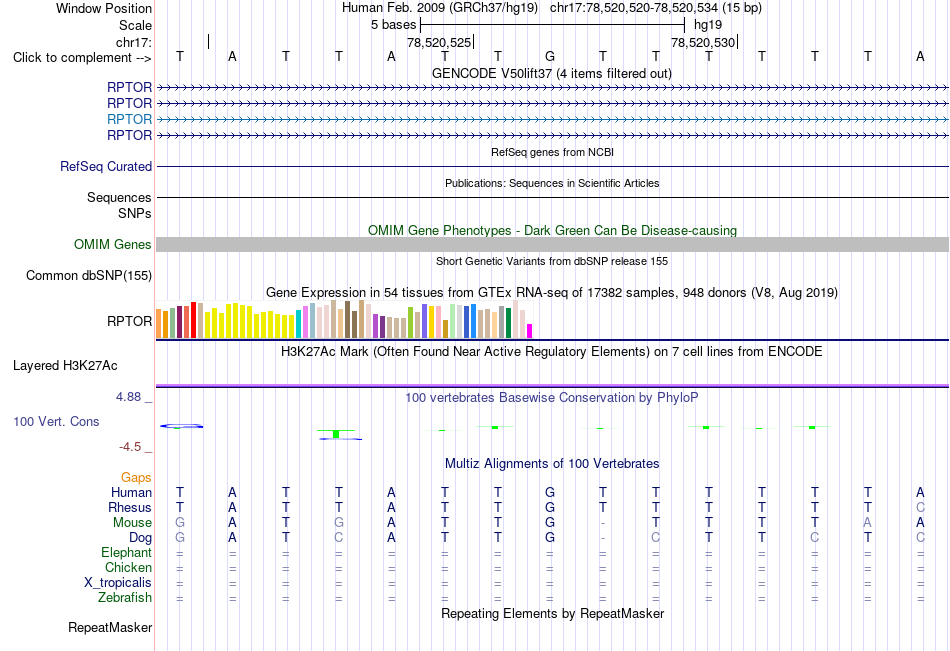The height and width of the screenshot is (651, 950).
Task: Click the H3K27Ac Mark ENCODE track title
Action: coord(551,352)
